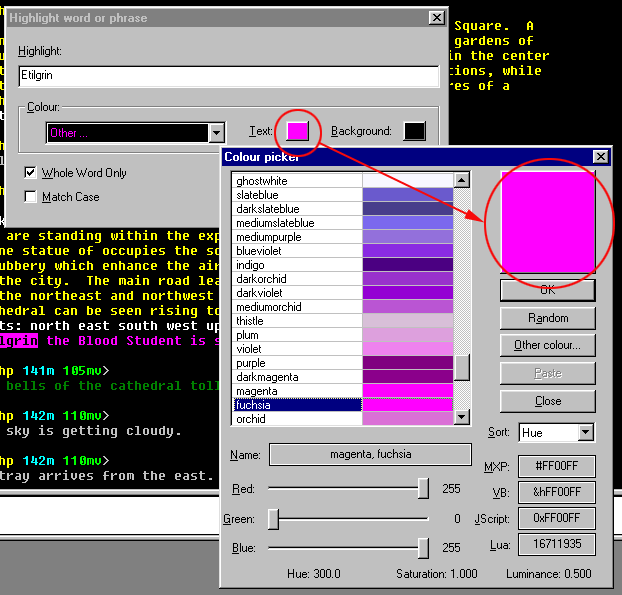The image size is (622, 595).
Task: Click the Paste button
Action: point(548,373)
